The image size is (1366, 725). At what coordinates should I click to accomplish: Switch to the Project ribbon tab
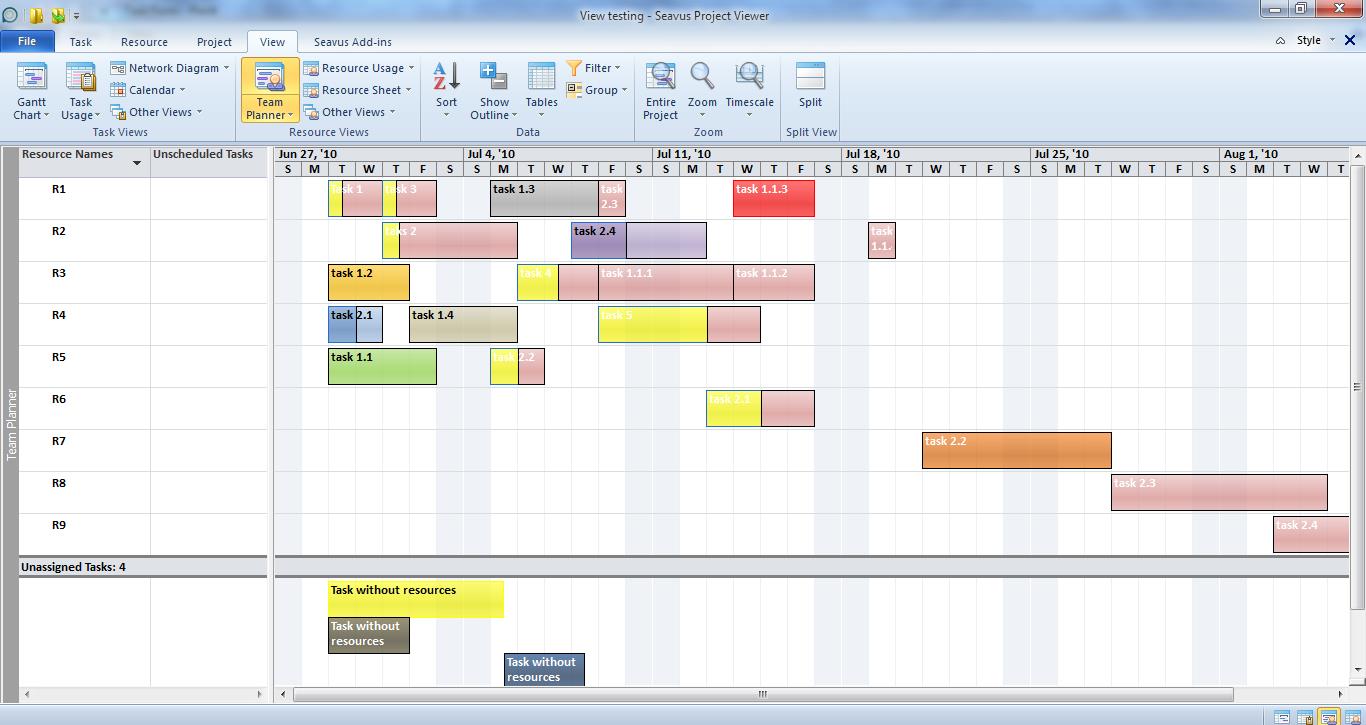tap(214, 42)
